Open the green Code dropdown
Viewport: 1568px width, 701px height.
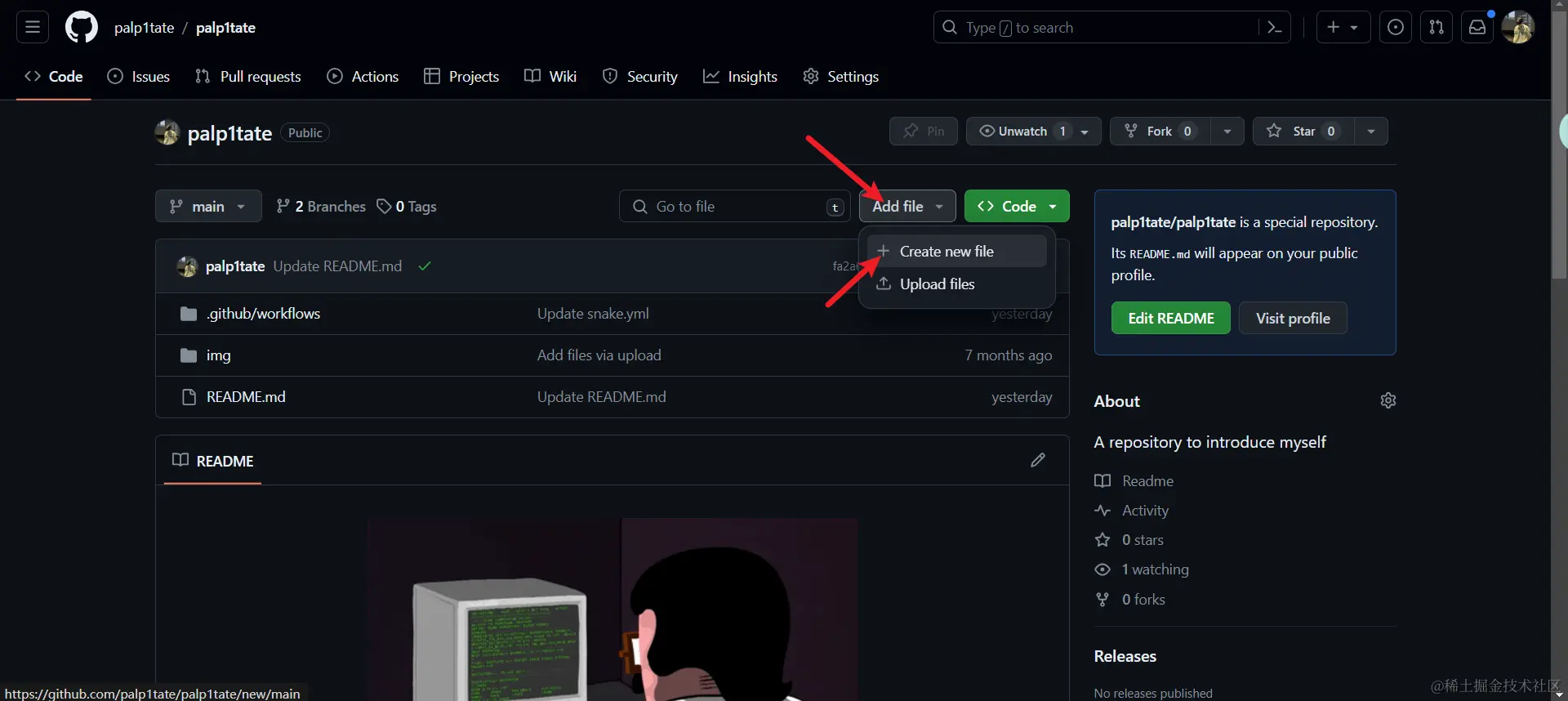1017,206
